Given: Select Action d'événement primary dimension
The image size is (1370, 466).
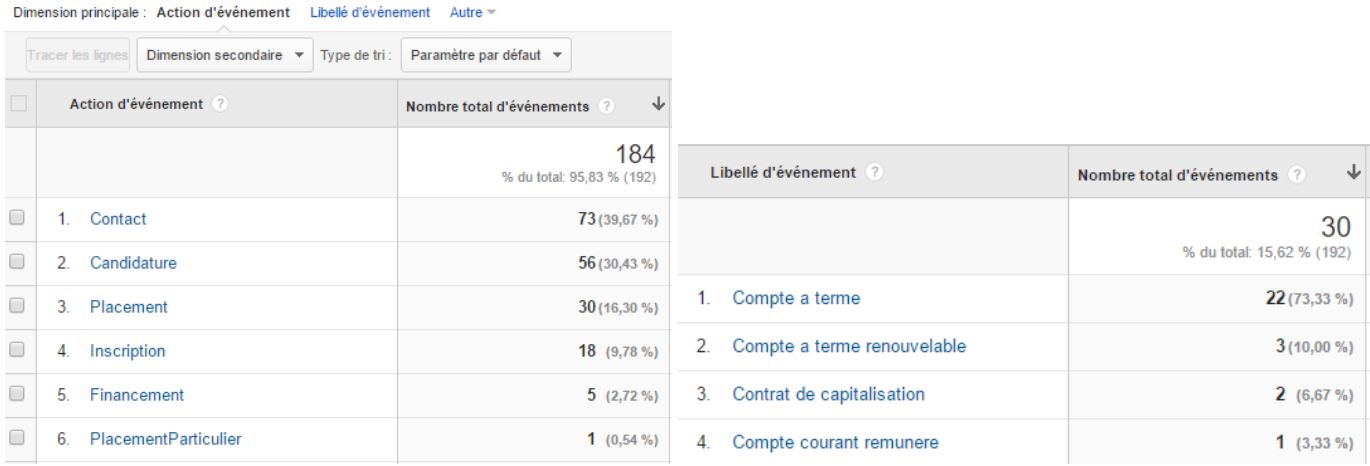Looking at the screenshot, I should click(x=223, y=12).
